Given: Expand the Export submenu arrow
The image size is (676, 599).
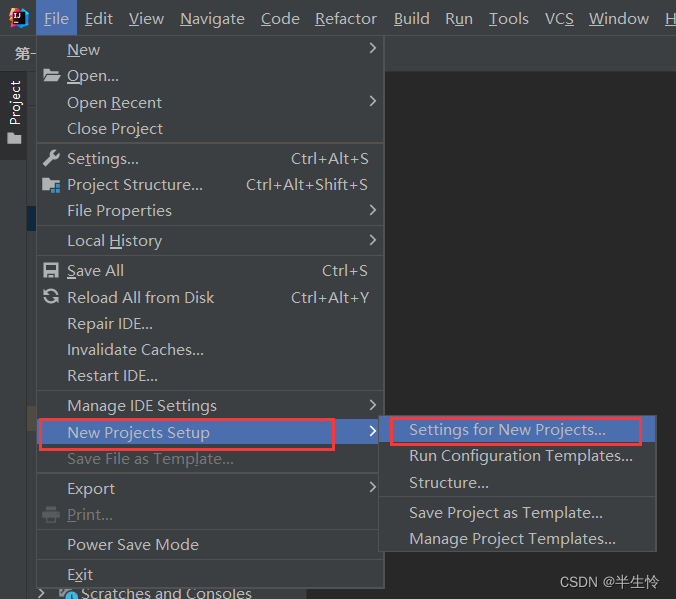Looking at the screenshot, I should tap(372, 487).
